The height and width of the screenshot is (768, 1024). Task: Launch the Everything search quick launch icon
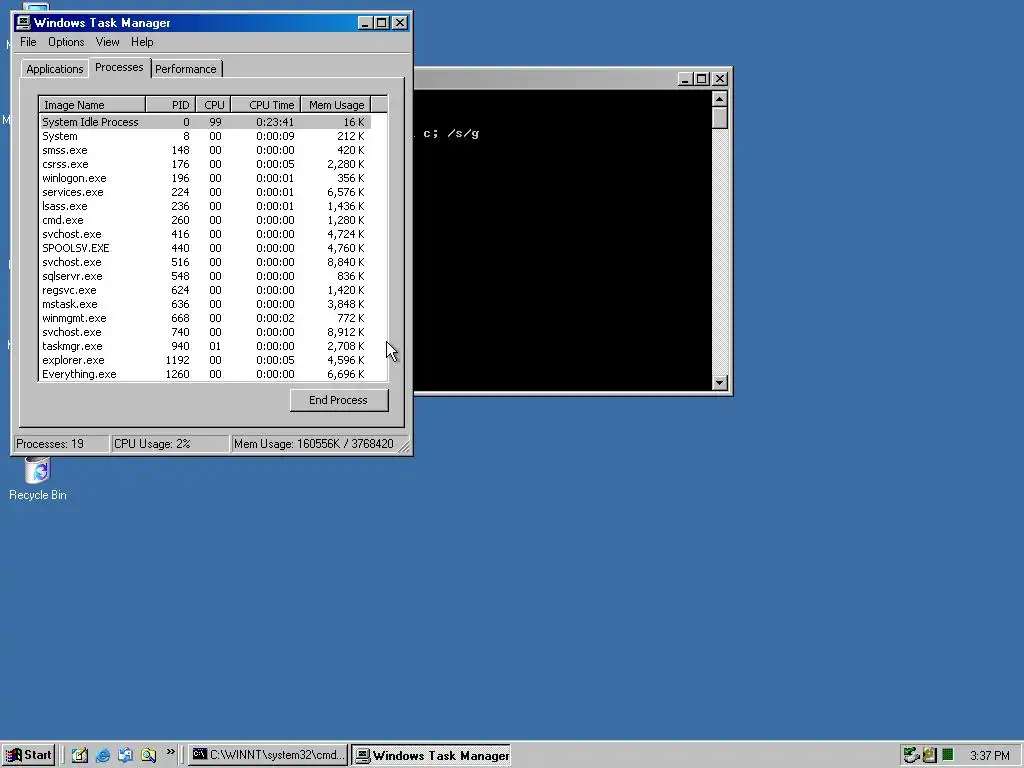point(148,755)
